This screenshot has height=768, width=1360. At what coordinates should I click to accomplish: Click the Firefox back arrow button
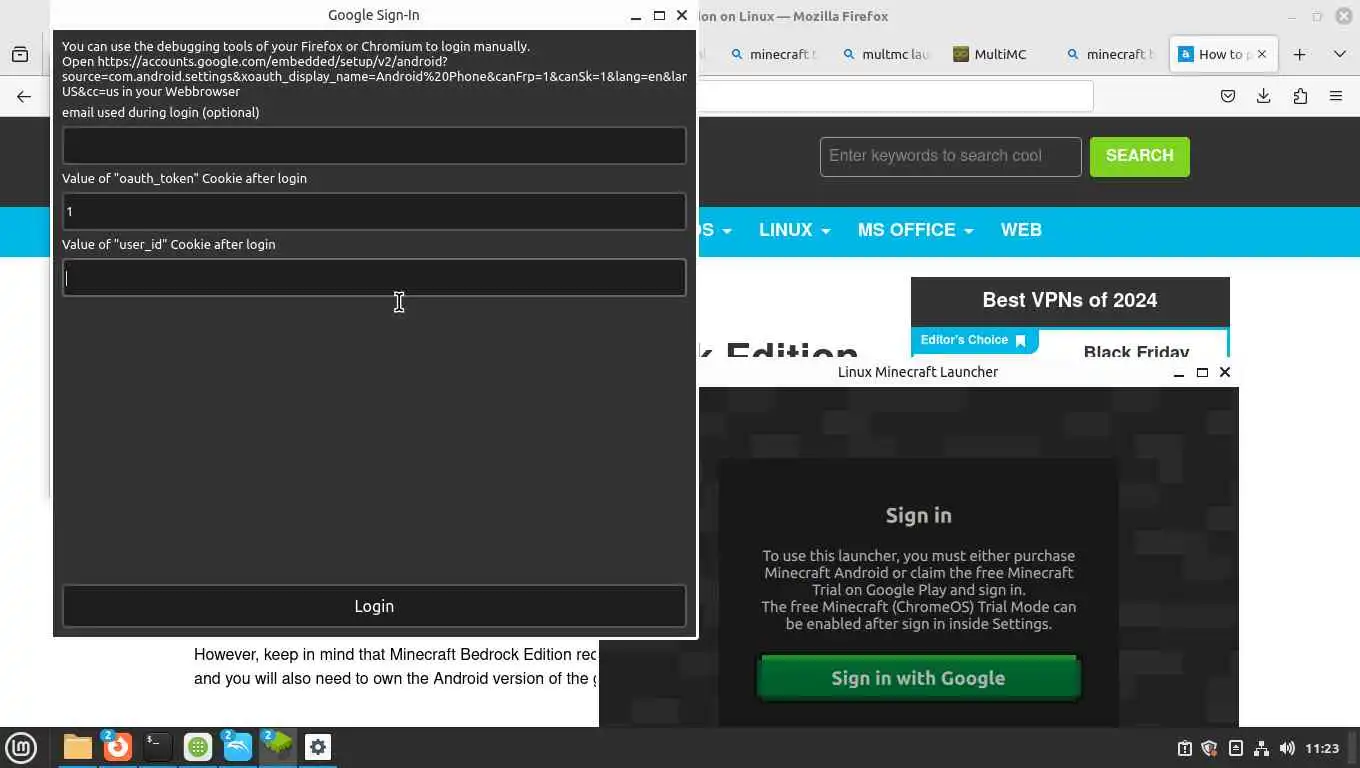[x=24, y=96]
